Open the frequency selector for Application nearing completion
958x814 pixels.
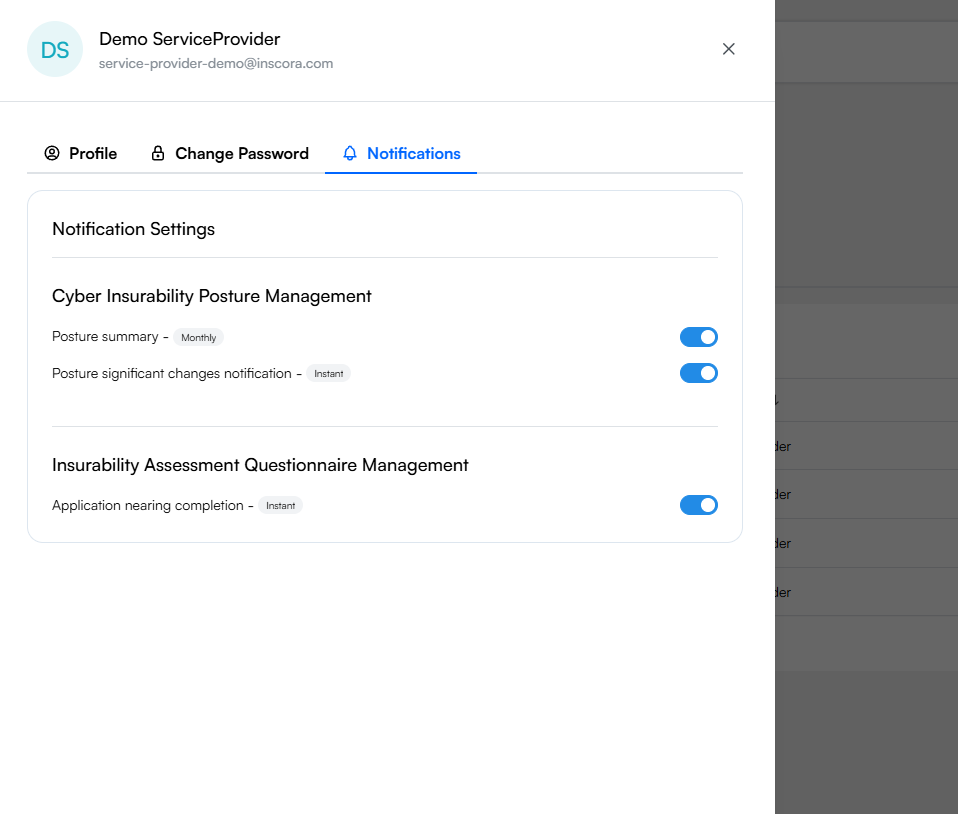[x=280, y=505]
